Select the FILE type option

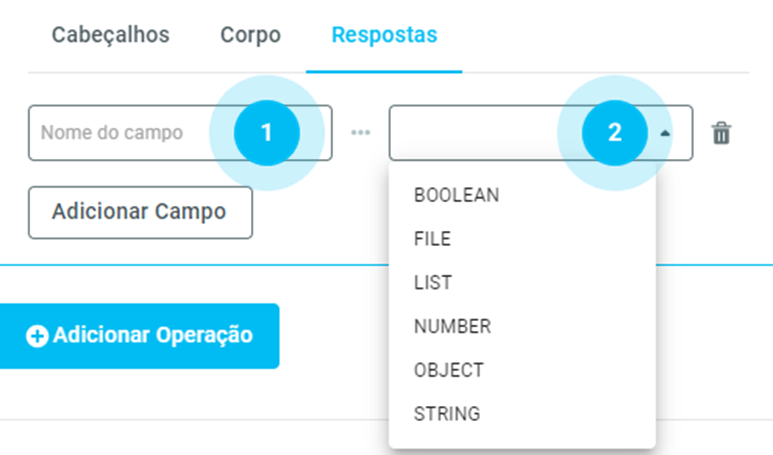[x=432, y=239]
